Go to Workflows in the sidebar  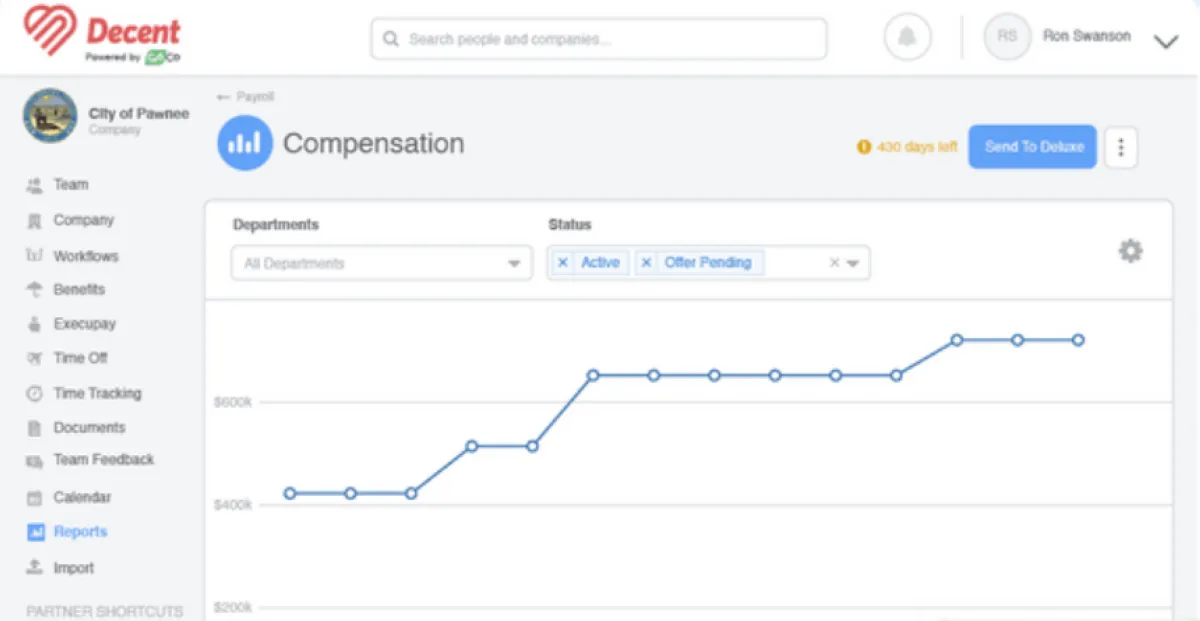pyautogui.click(x=85, y=256)
